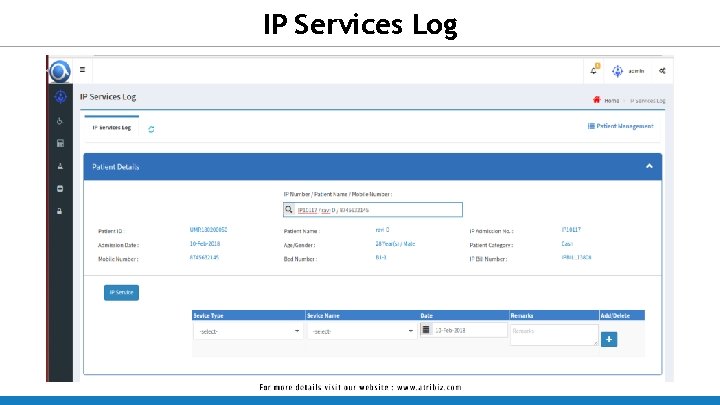The image size is (720, 405).
Task: Click the IP Bill Number value
Action: pyautogui.click(x=576, y=258)
